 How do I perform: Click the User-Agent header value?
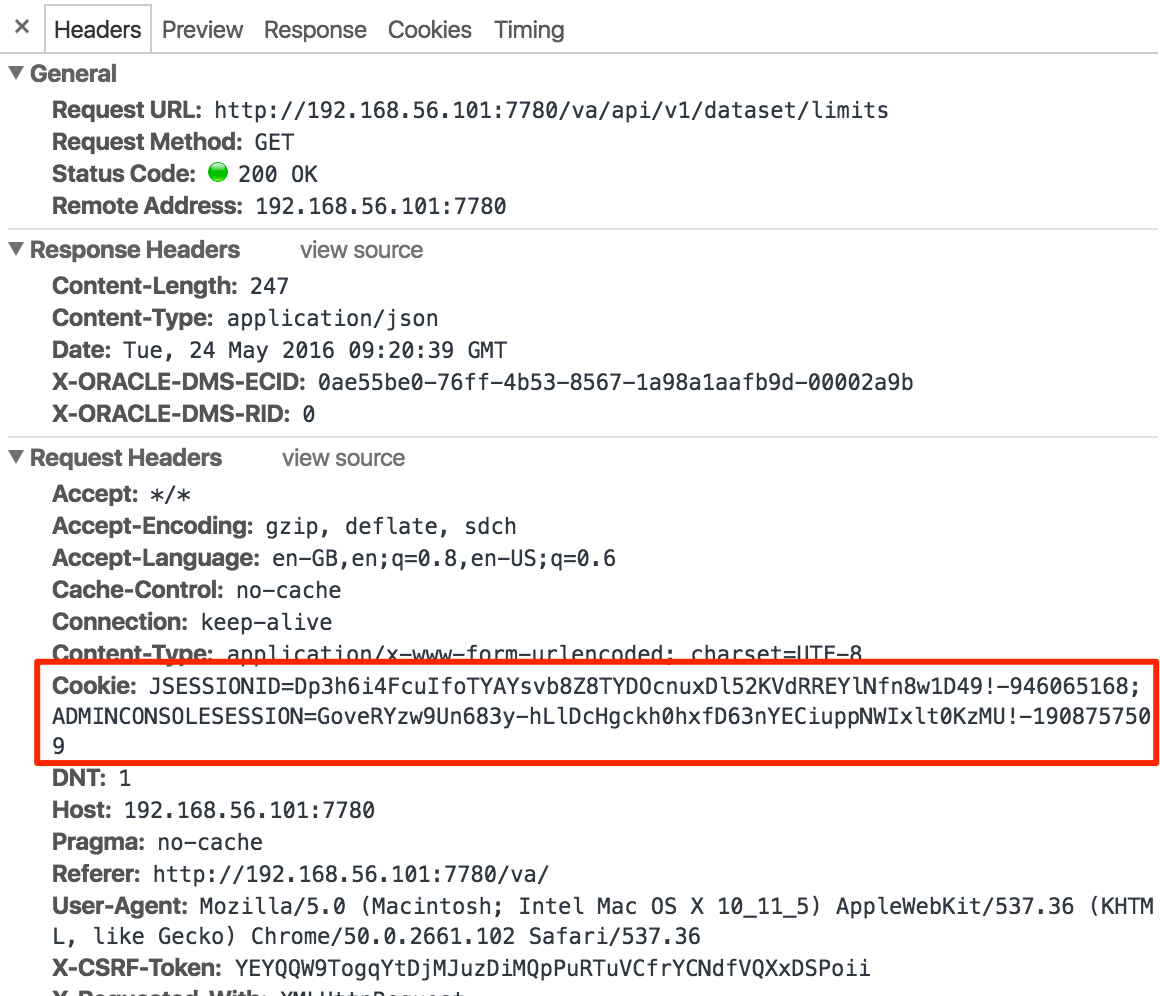676,906
